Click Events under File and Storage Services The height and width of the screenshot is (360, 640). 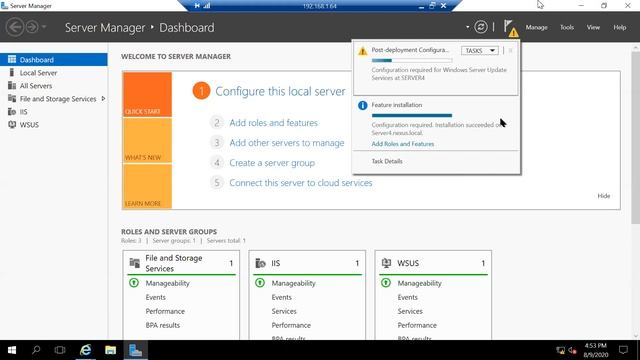click(x=156, y=298)
